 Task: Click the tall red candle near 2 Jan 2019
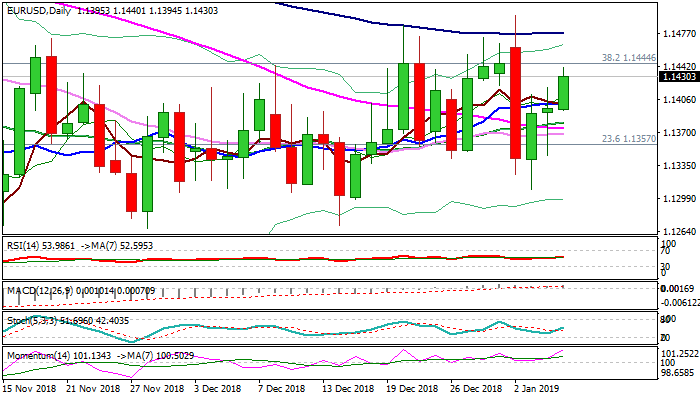point(515,102)
